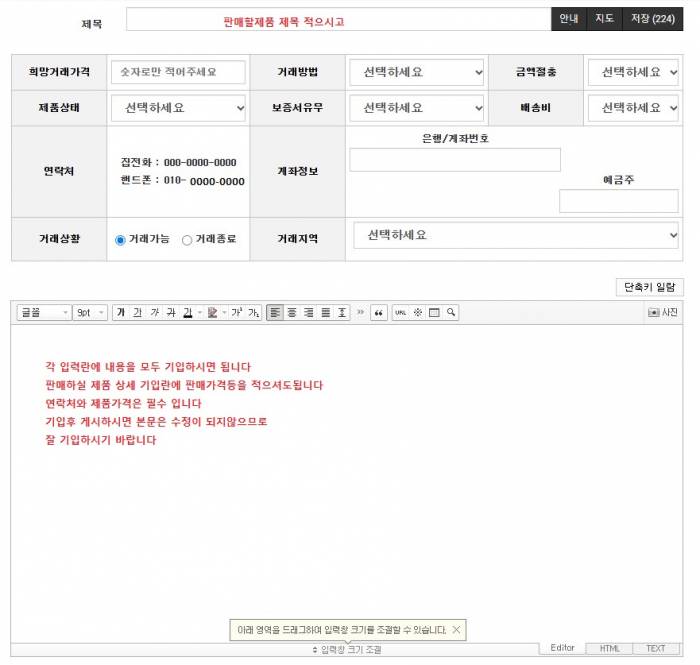Focus the 예금주 input field

[619, 201]
